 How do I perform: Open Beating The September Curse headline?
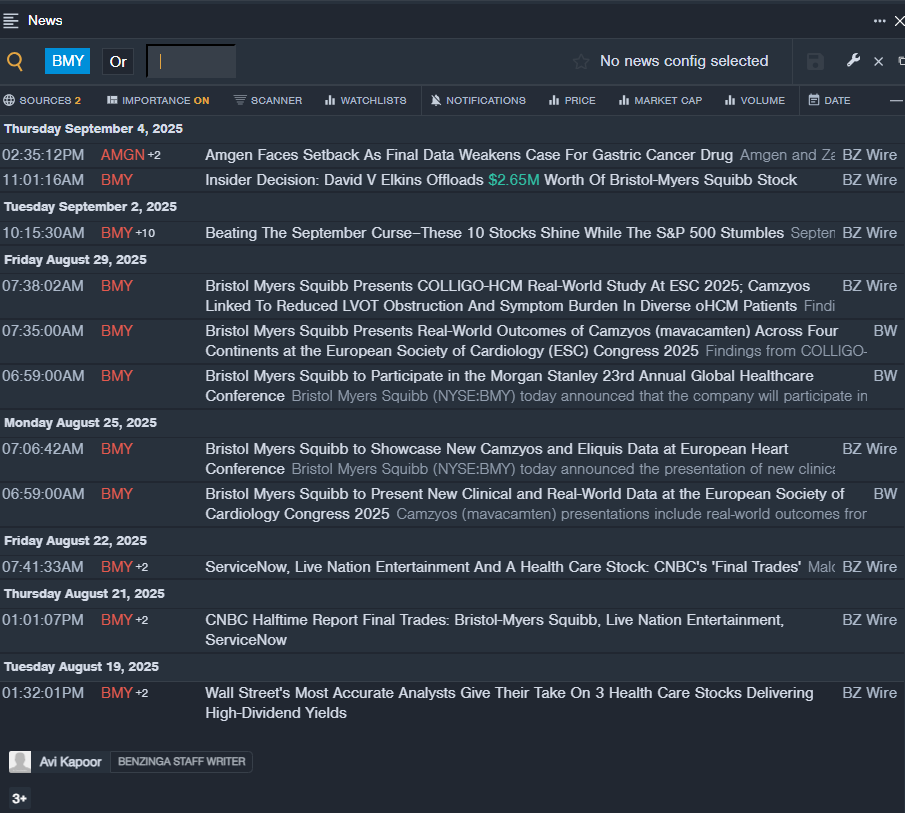(495, 233)
